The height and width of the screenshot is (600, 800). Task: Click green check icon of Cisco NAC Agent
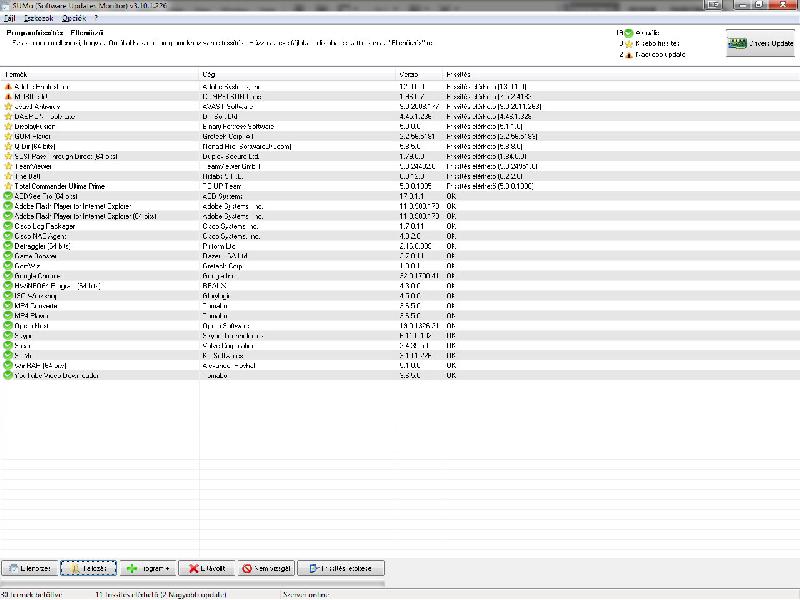pyautogui.click(x=8, y=236)
